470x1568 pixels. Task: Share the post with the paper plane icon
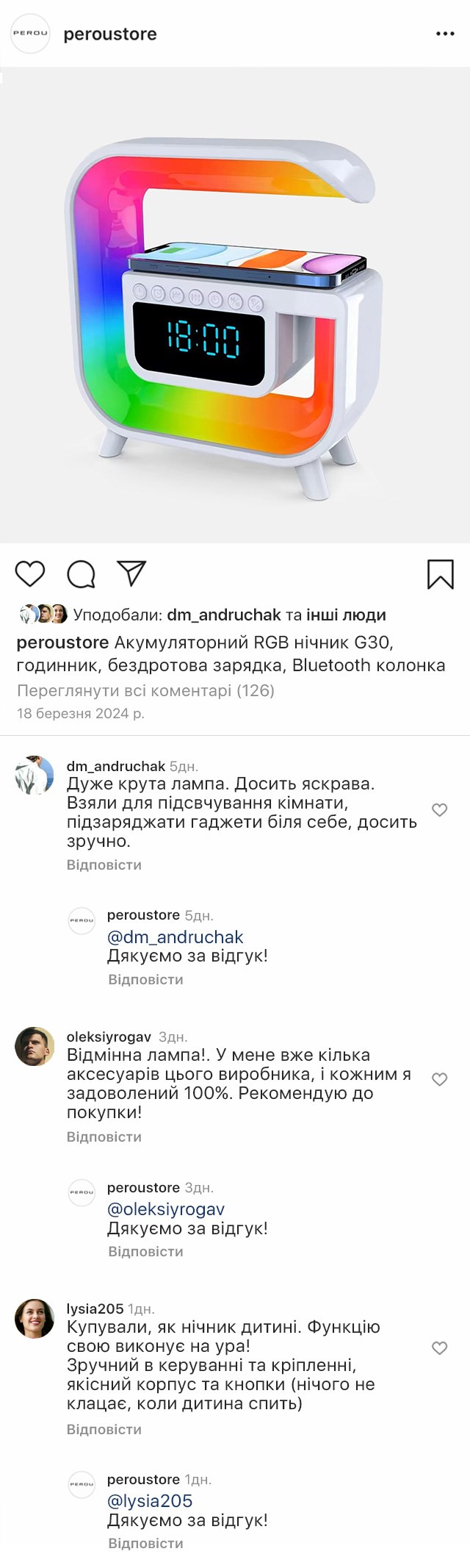point(131,573)
